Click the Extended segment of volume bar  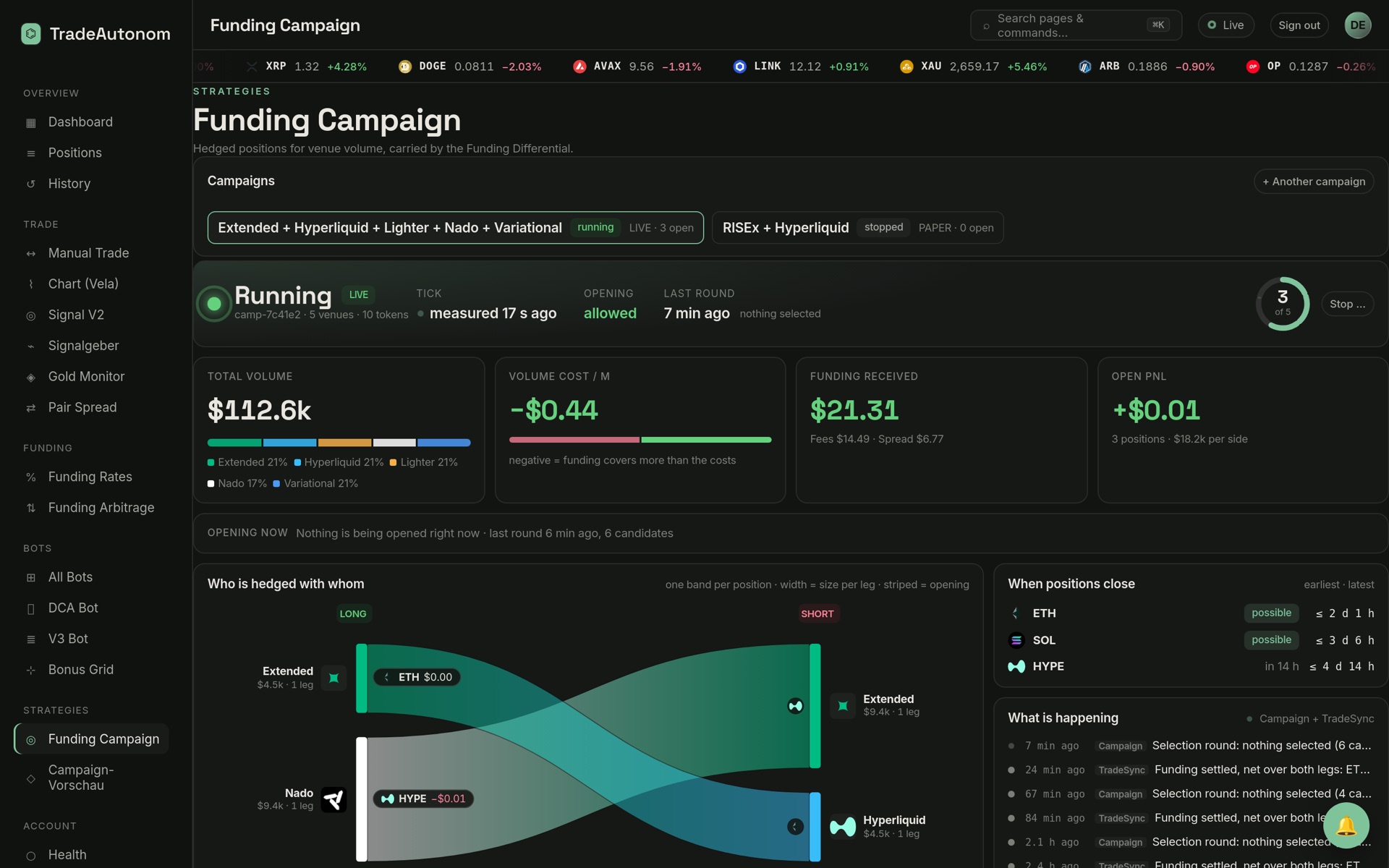coord(234,443)
